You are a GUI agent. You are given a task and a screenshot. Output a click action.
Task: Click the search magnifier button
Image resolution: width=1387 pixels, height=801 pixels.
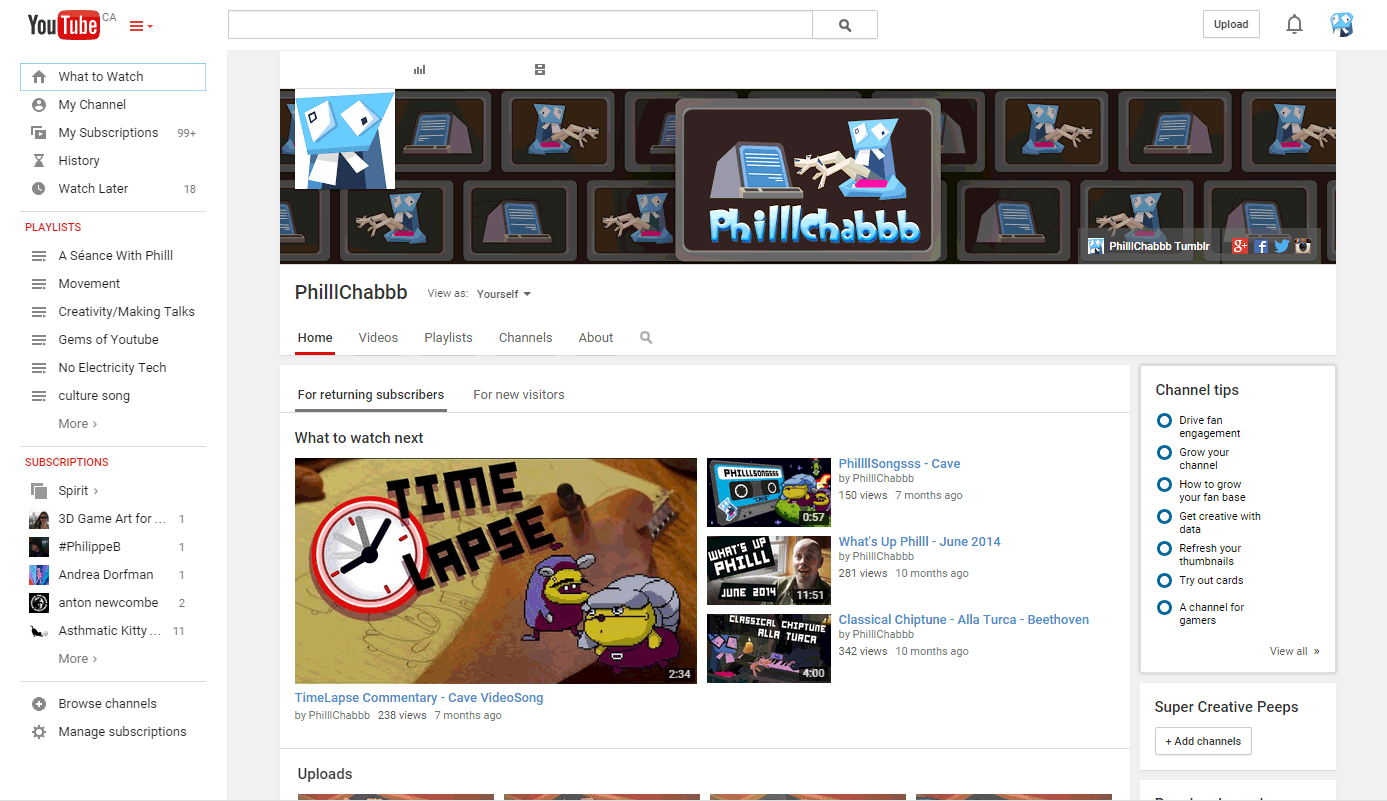(x=845, y=25)
